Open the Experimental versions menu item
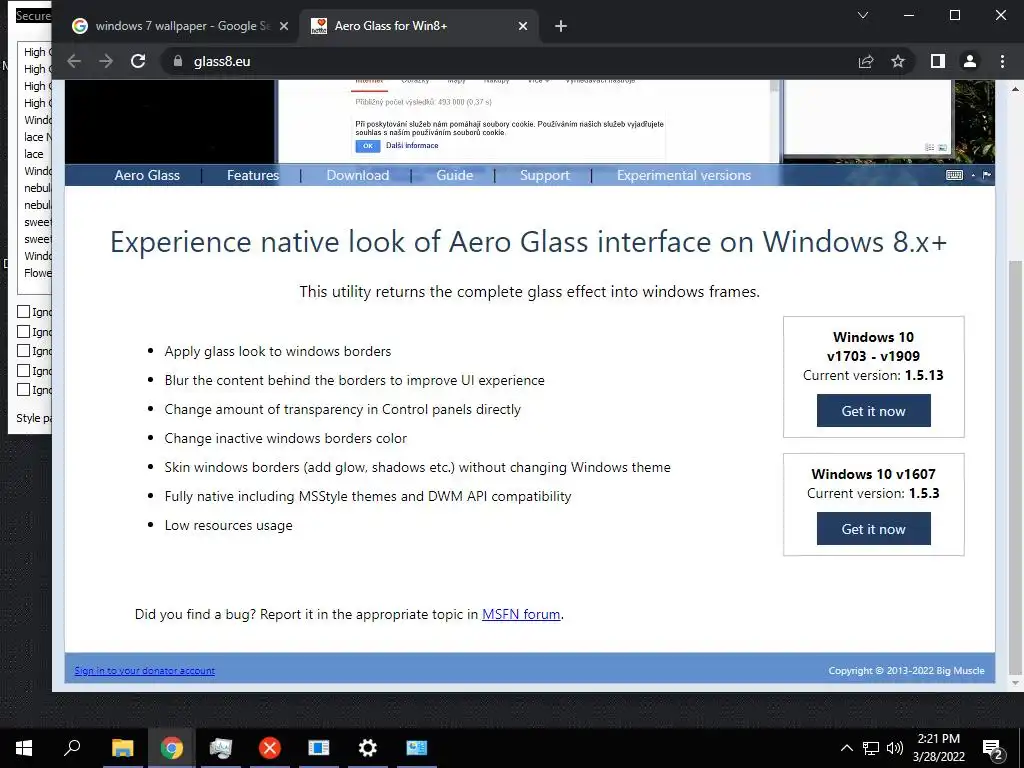 (x=684, y=175)
